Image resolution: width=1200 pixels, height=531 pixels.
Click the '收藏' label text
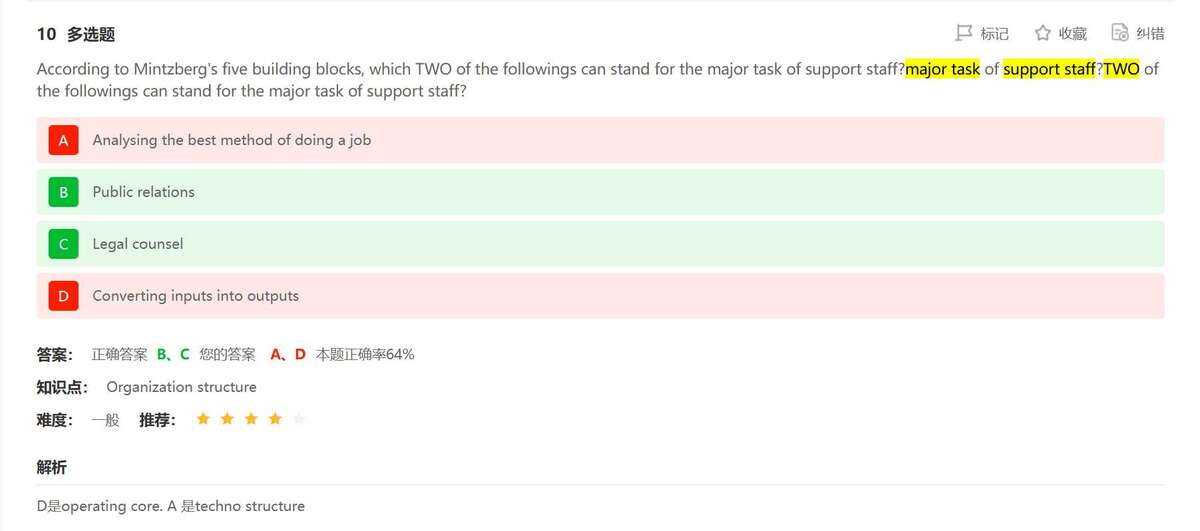pos(1072,34)
